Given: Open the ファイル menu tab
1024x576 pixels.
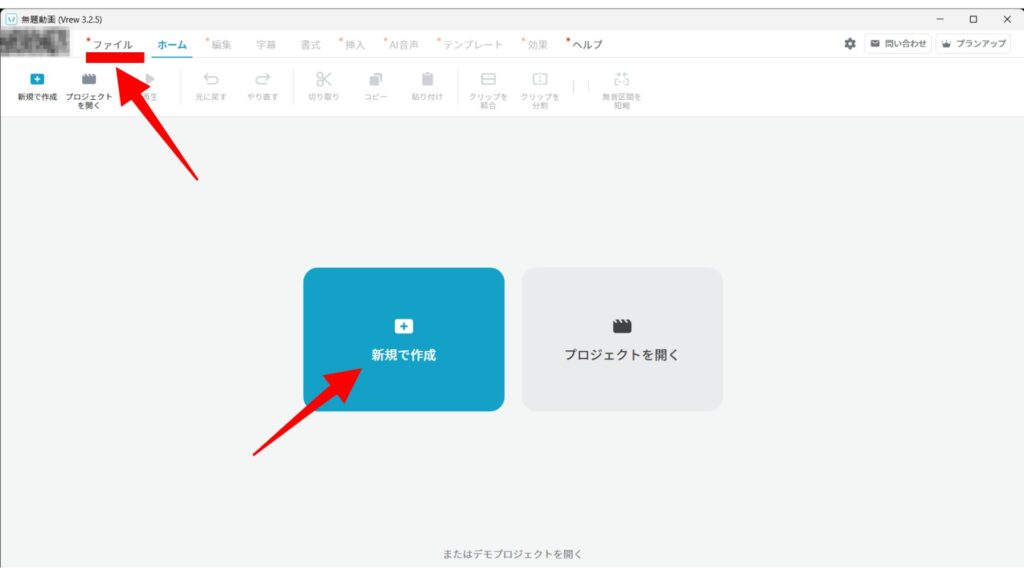Looking at the screenshot, I should (x=112, y=45).
